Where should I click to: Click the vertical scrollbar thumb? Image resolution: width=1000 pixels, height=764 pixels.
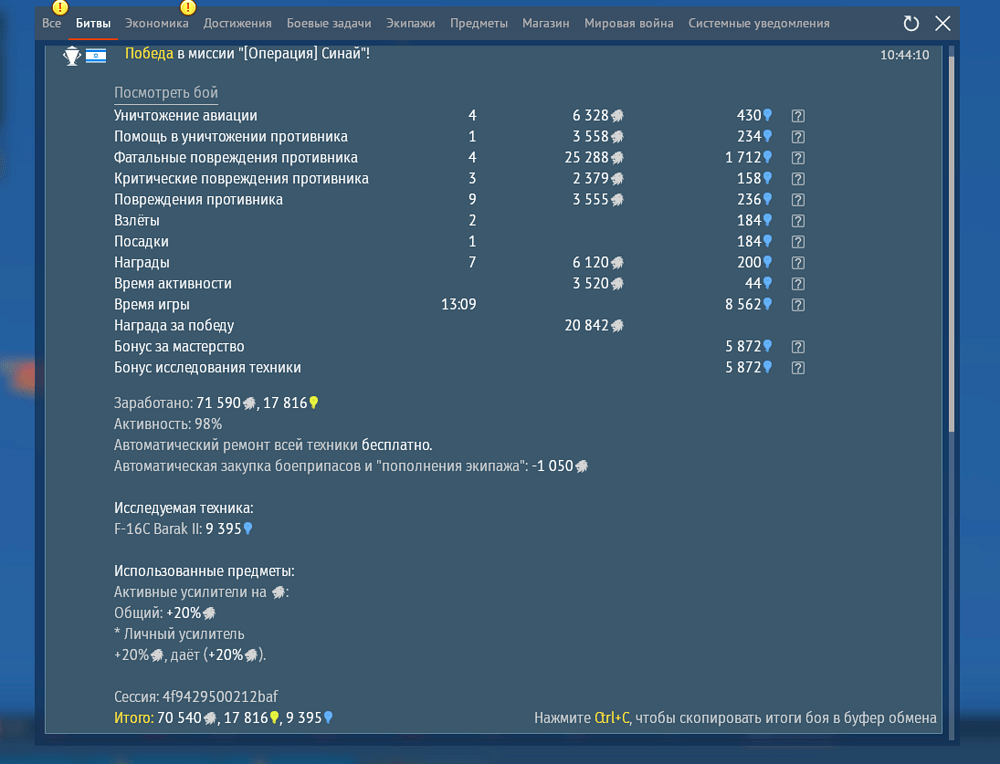point(952,244)
